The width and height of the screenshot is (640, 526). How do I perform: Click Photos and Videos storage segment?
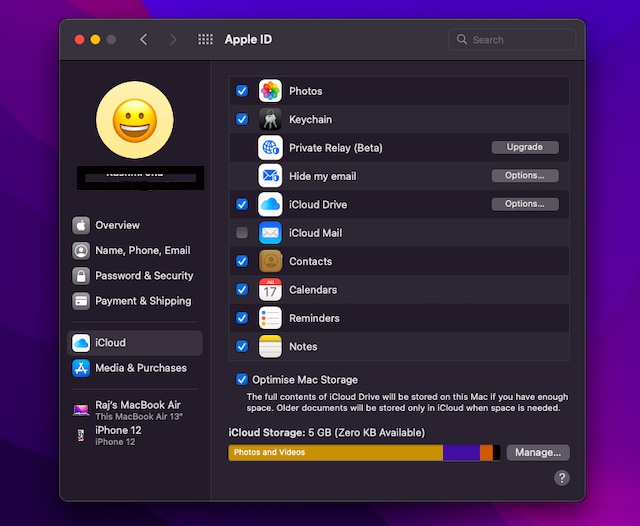point(336,453)
